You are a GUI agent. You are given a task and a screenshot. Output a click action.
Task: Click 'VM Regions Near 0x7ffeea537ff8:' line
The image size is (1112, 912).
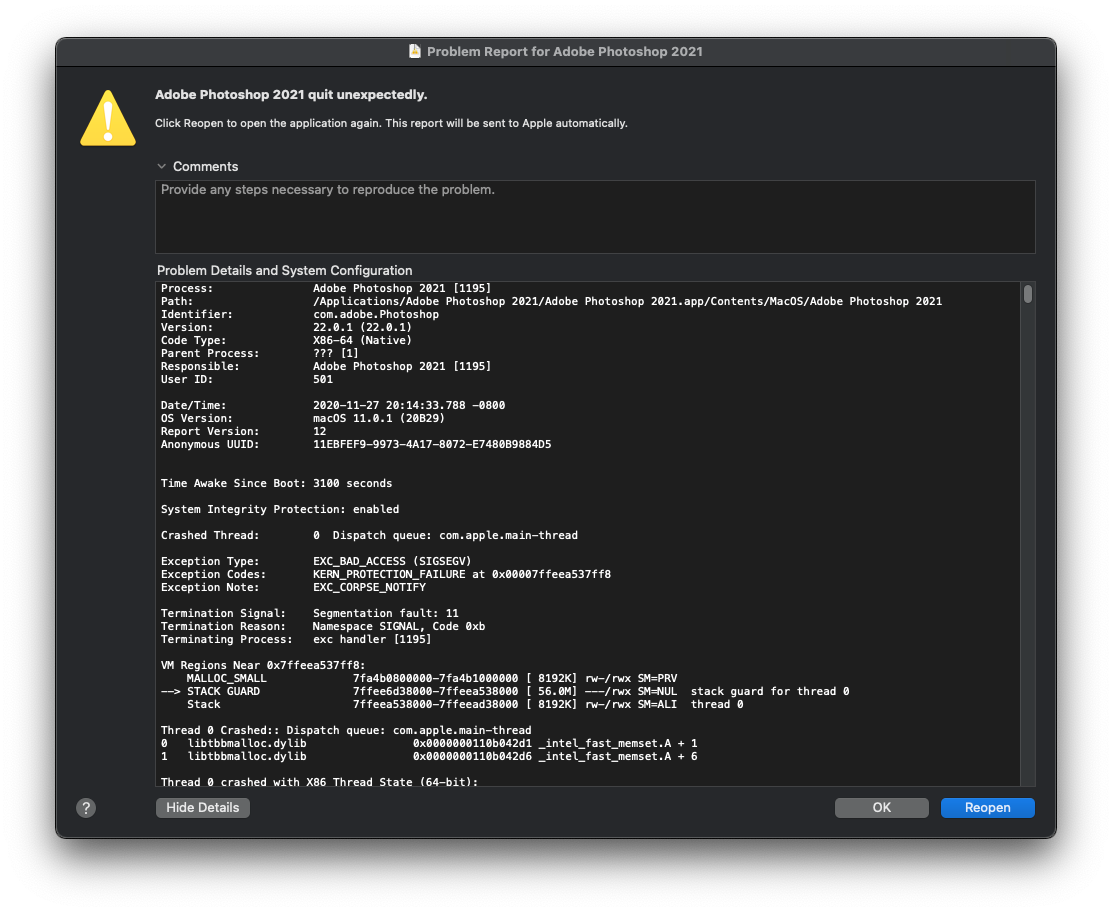tap(263, 665)
